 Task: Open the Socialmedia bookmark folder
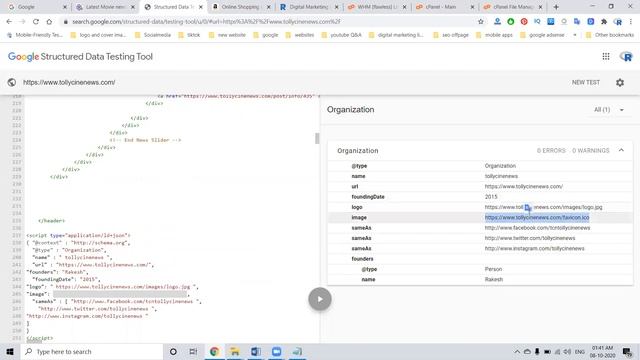(153, 35)
